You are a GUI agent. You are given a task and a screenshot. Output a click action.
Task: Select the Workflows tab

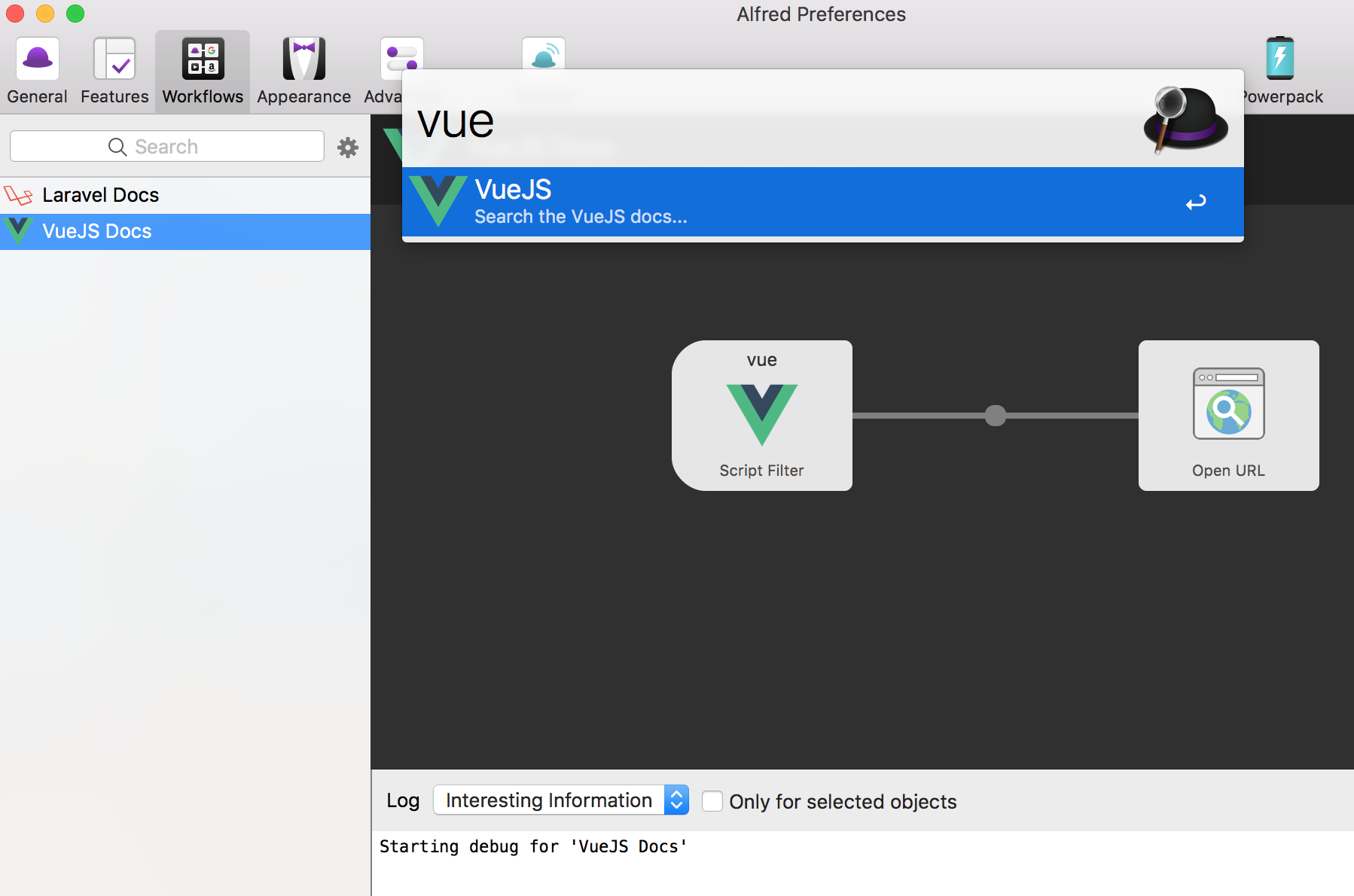pyautogui.click(x=203, y=72)
